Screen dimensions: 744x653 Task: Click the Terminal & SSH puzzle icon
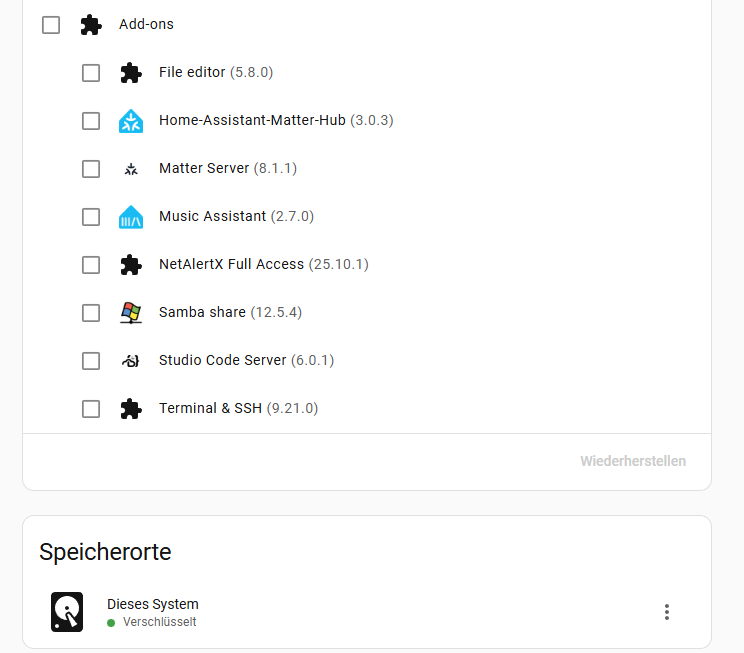tap(131, 409)
